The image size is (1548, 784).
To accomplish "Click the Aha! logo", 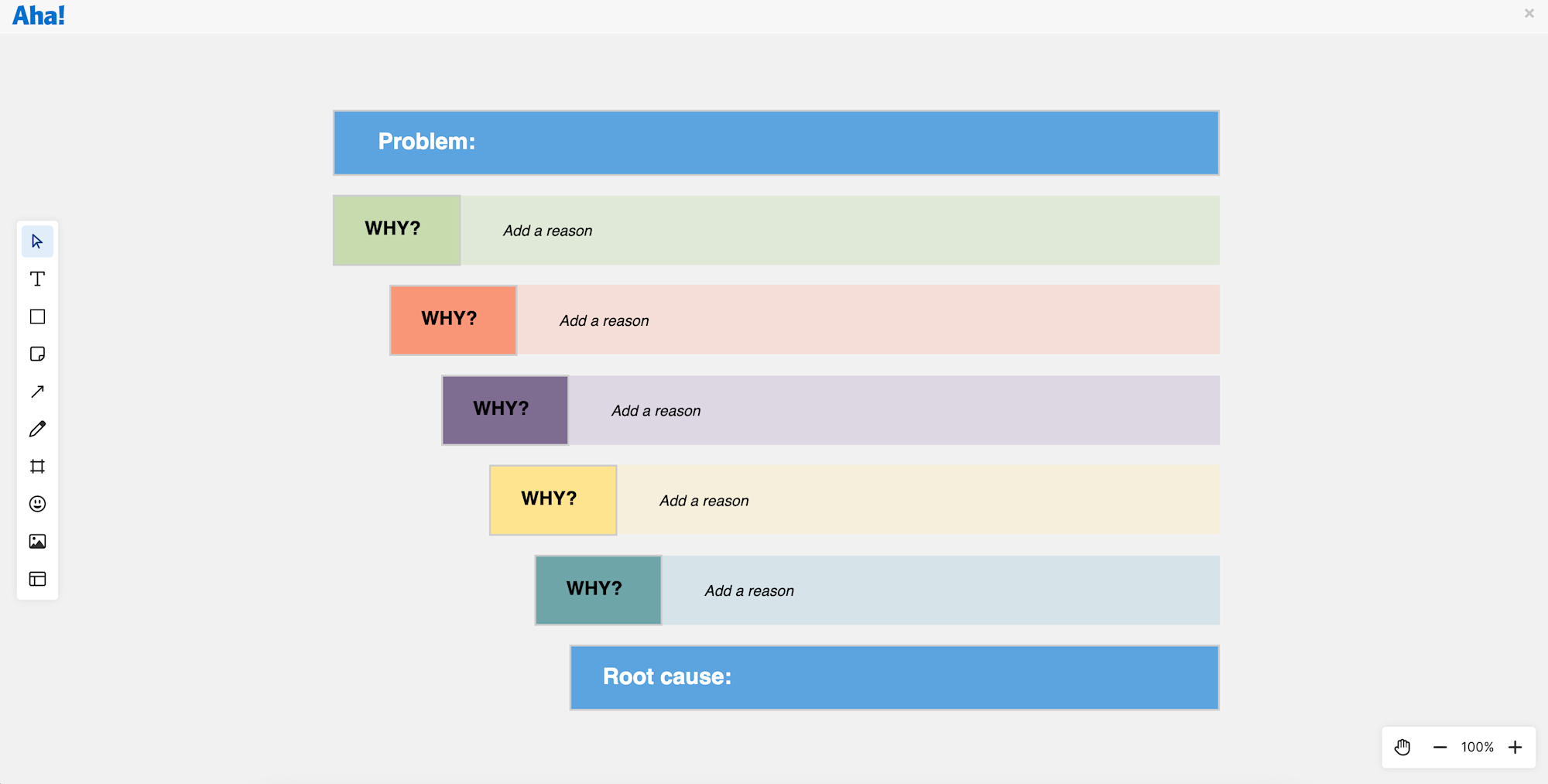I will [39, 15].
